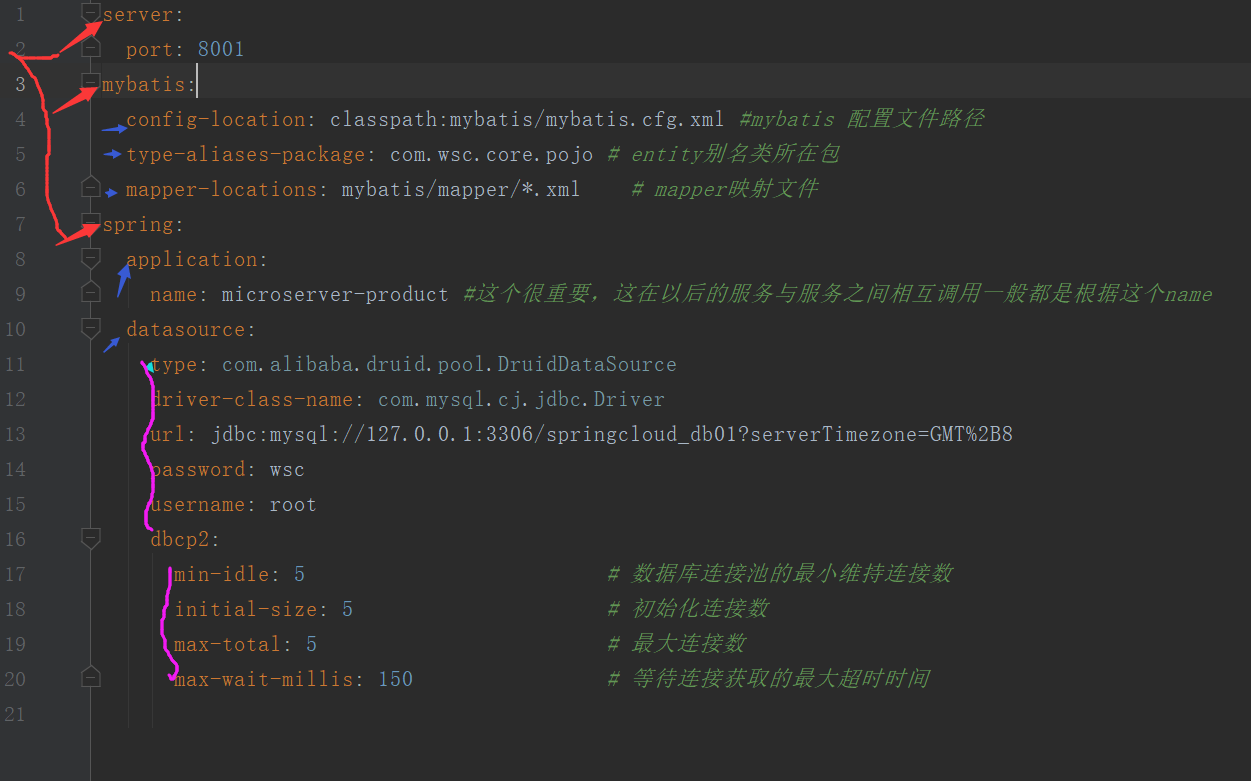Screen dimensions: 1251x781
Task: Place cursor on username value root
Action: point(293,504)
